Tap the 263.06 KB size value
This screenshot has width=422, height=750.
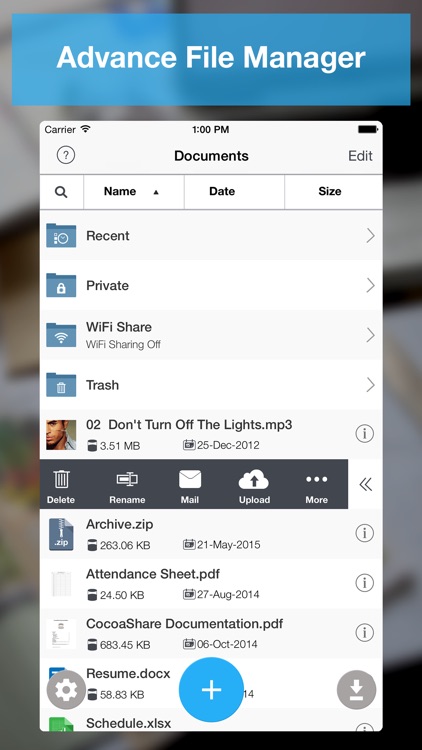pos(125,545)
